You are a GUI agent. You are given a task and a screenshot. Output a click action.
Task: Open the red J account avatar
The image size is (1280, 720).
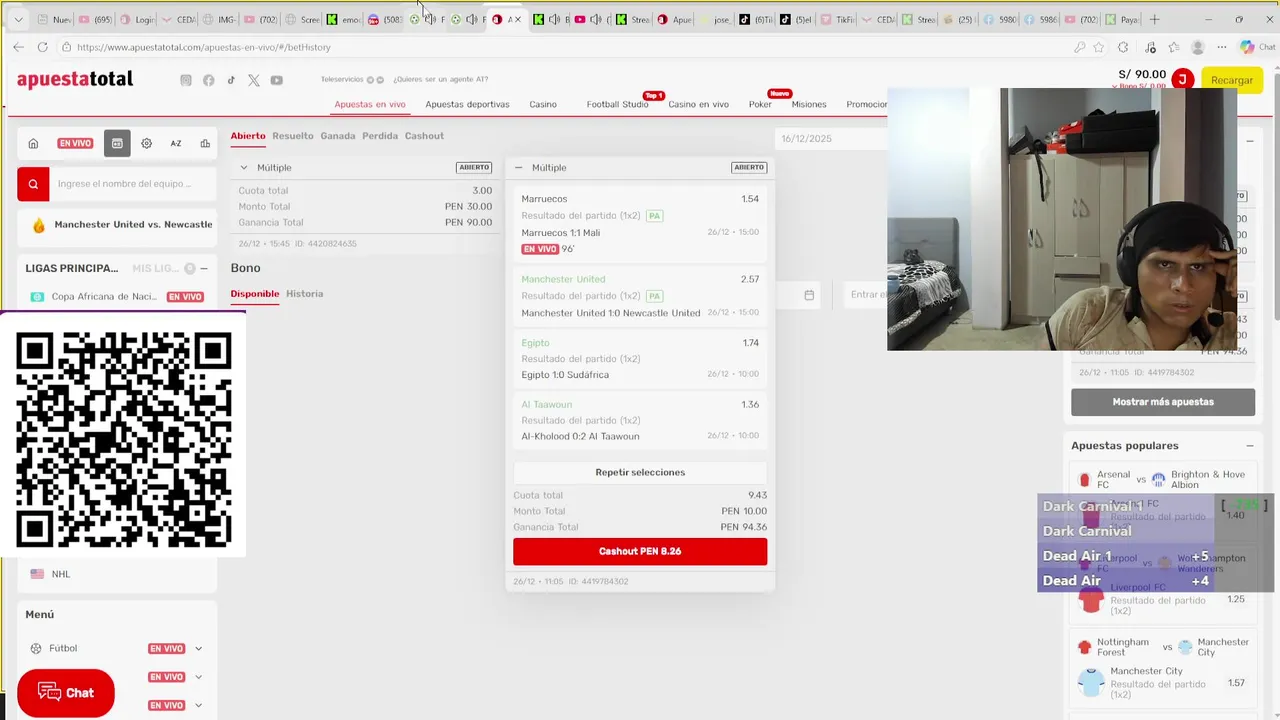(1182, 79)
